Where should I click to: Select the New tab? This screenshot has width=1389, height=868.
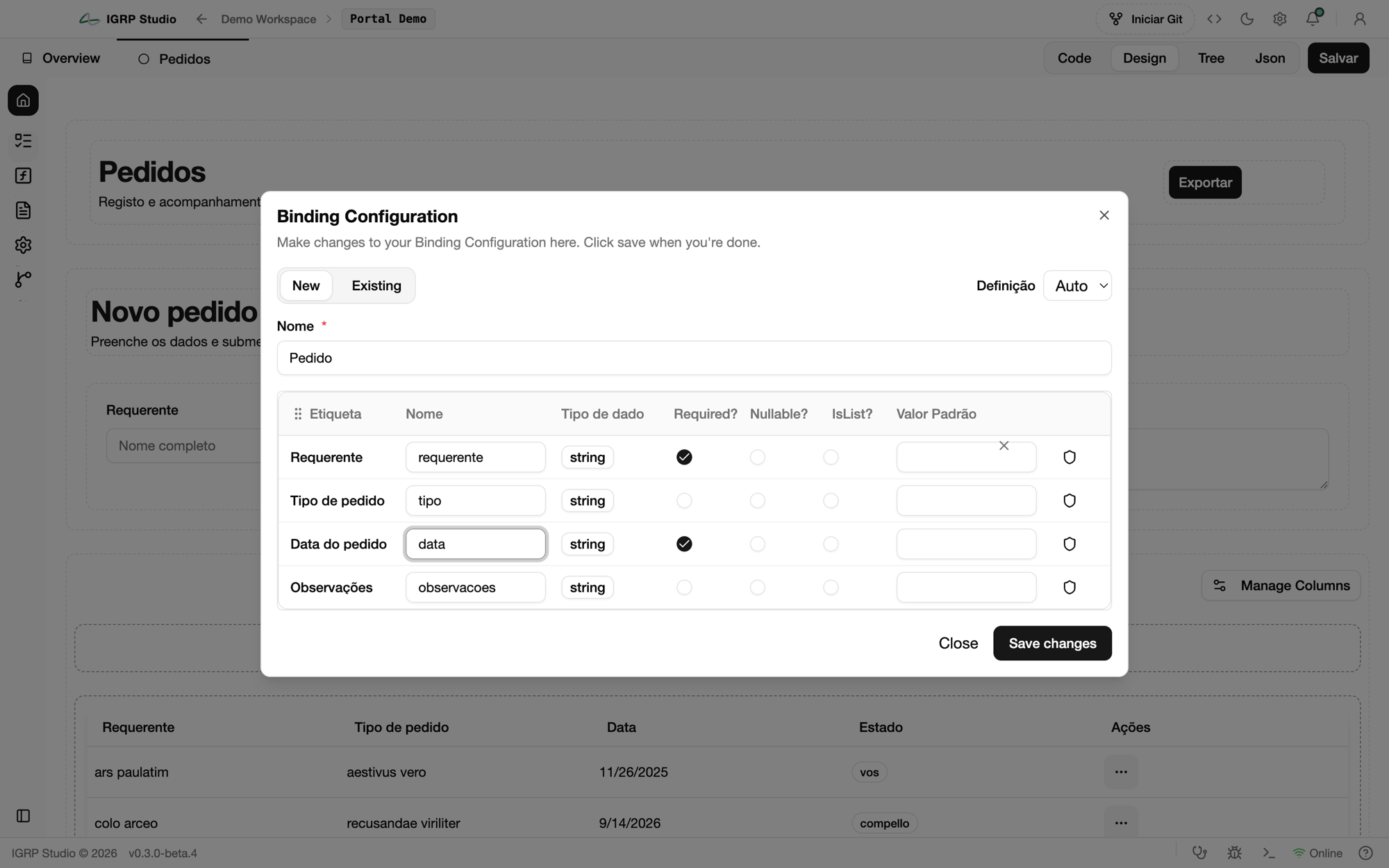(306, 285)
